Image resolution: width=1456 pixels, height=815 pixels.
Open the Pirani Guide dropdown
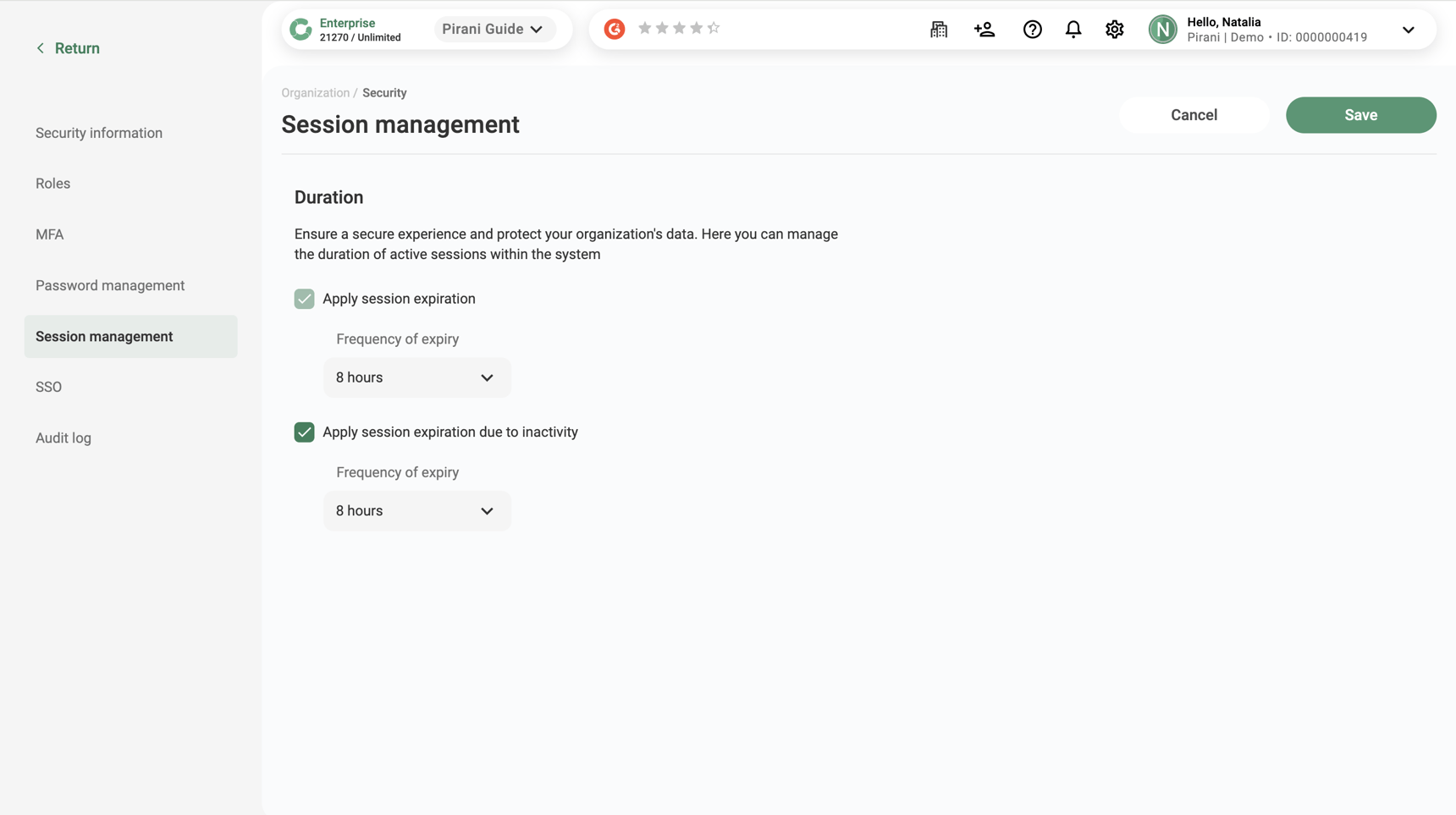[x=494, y=29]
